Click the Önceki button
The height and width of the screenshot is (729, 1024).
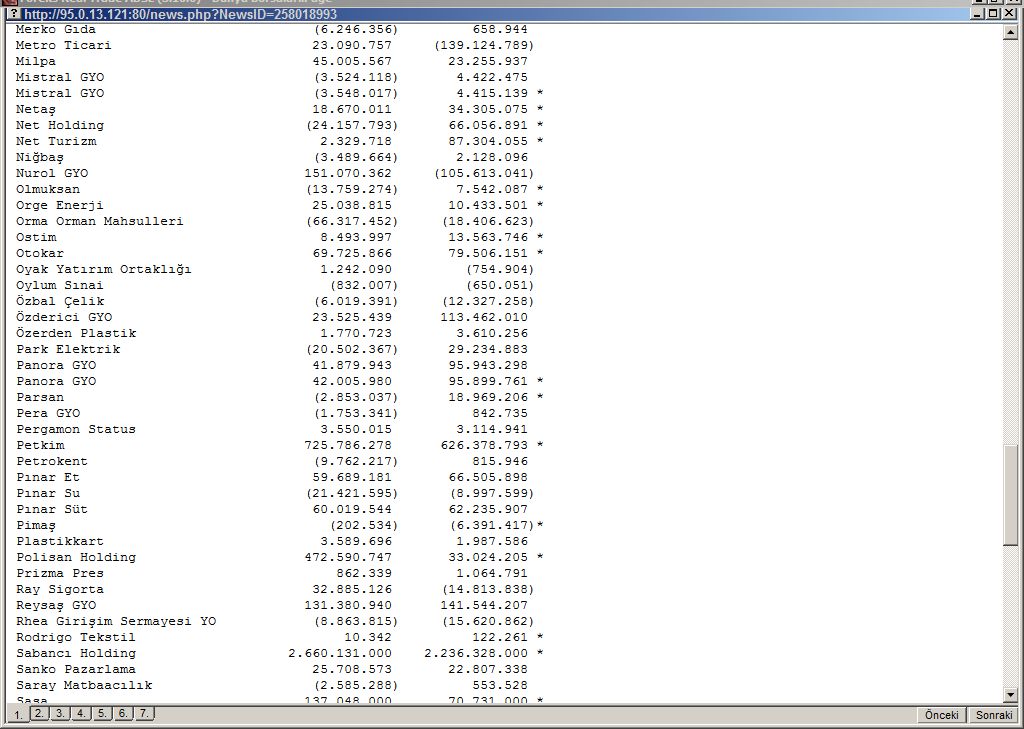(x=941, y=715)
